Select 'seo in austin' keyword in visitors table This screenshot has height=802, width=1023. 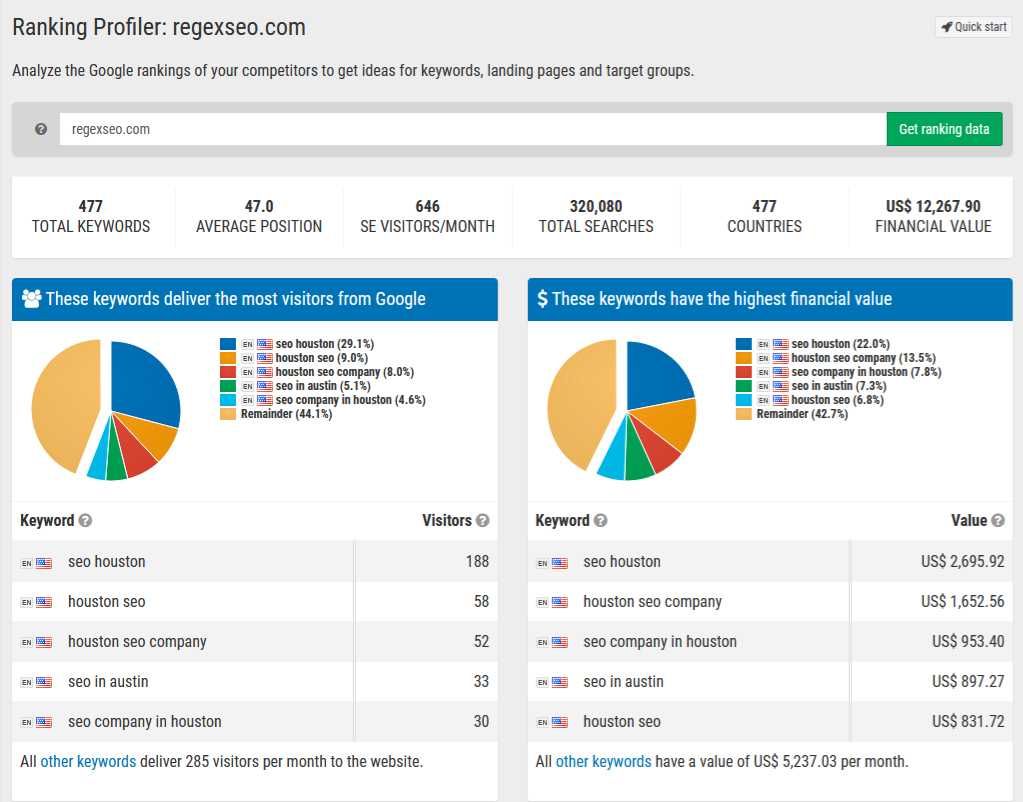pos(108,682)
